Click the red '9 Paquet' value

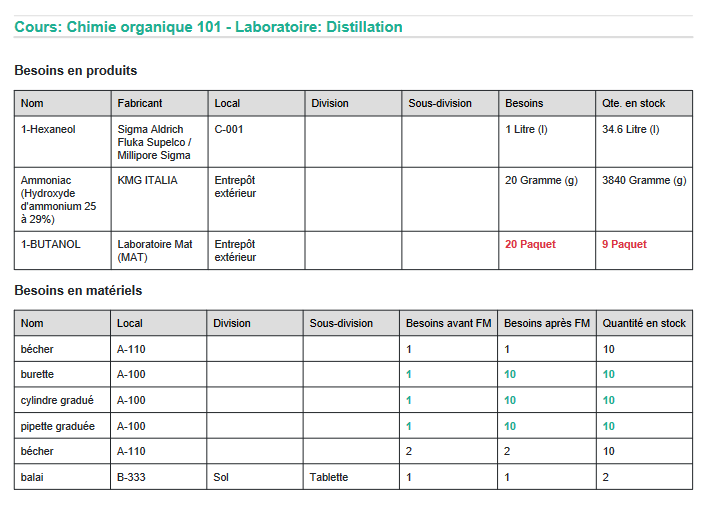click(624, 244)
